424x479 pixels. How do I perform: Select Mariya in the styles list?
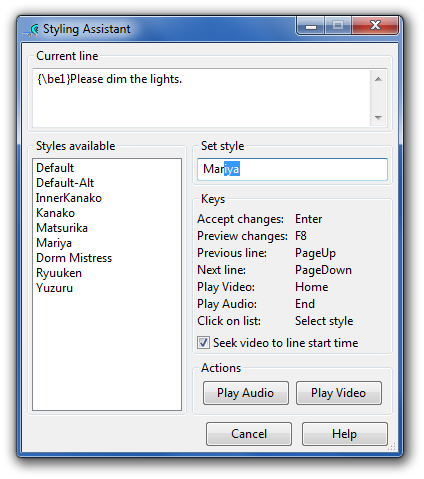pyautogui.click(x=54, y=243)
